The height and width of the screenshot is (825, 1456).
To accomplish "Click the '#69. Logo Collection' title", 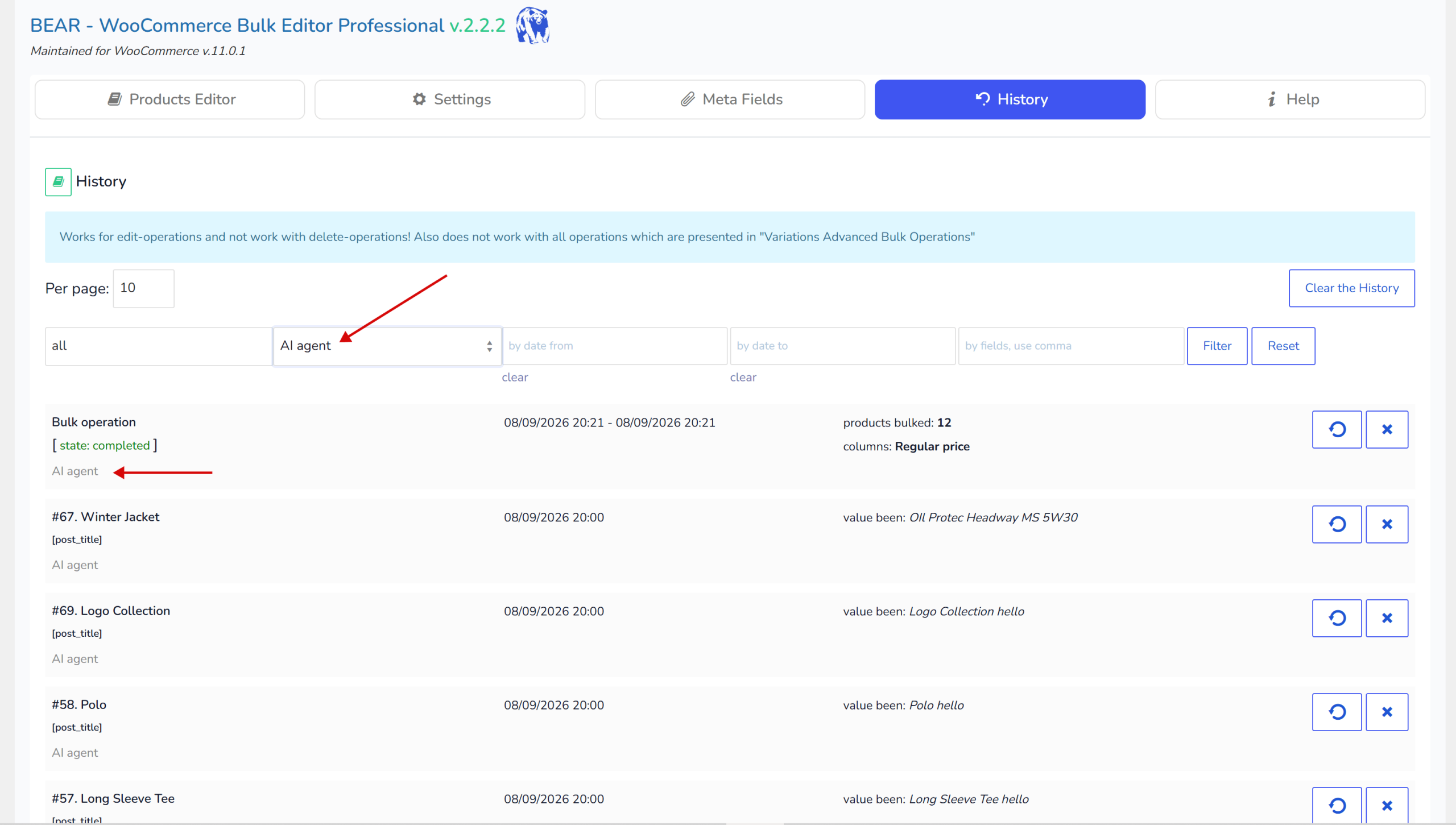I will (111, 611).
